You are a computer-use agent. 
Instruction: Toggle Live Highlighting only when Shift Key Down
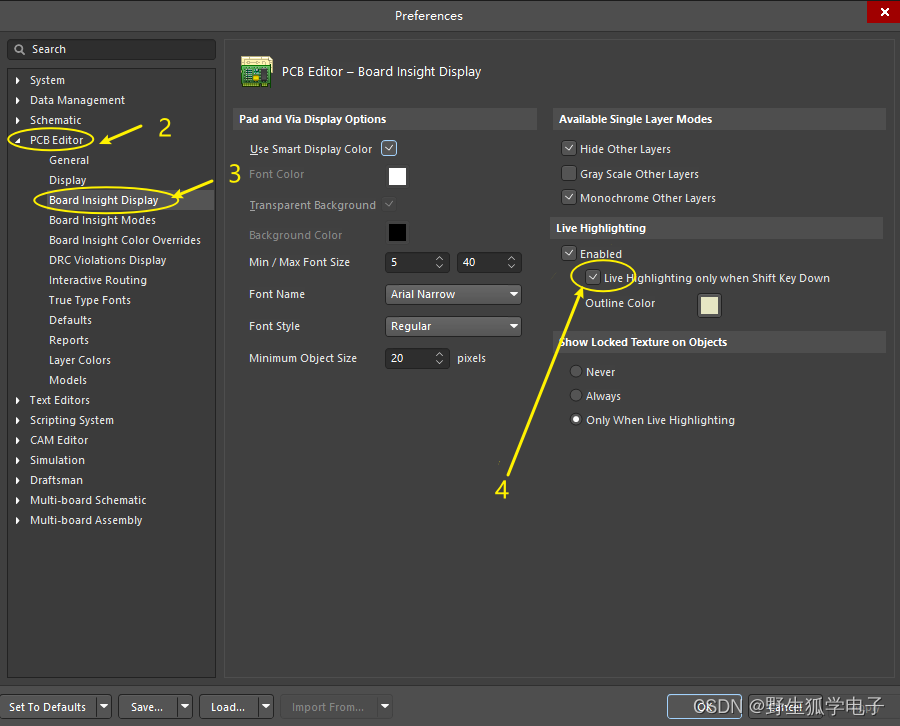tap(592, 277)
